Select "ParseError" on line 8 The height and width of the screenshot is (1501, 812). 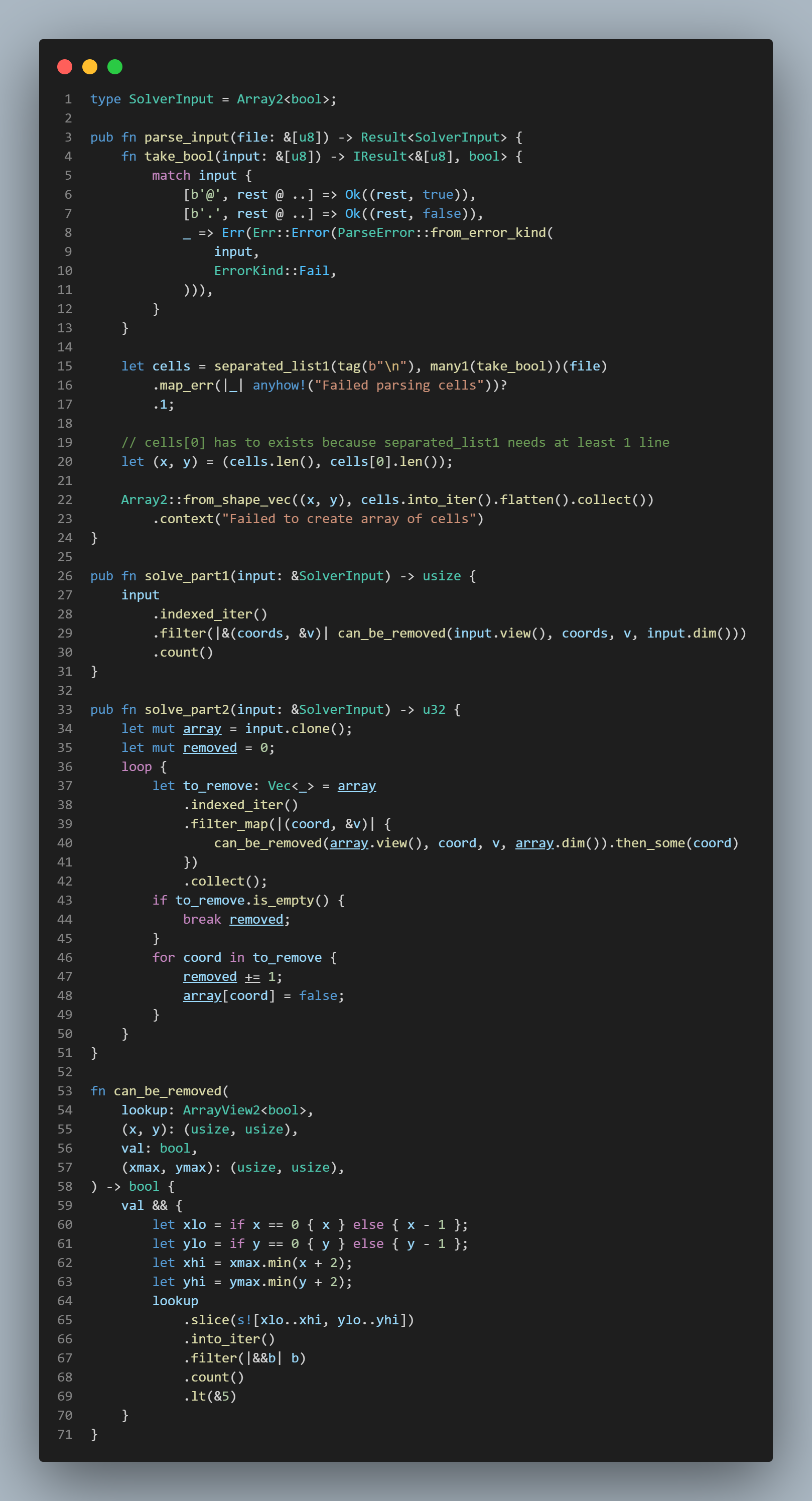pos(376,232)
